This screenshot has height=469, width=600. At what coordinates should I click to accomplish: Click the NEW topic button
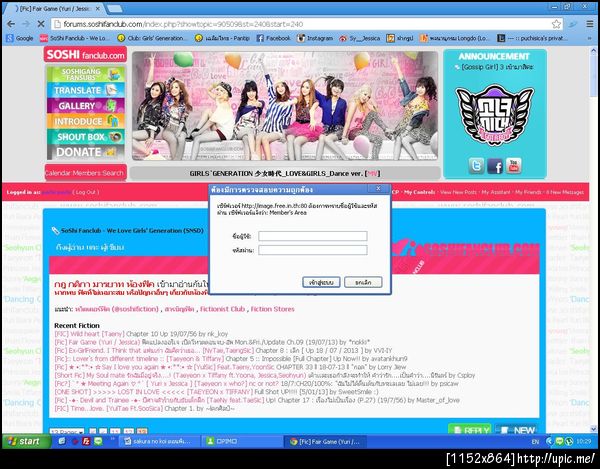pos(516,430)
